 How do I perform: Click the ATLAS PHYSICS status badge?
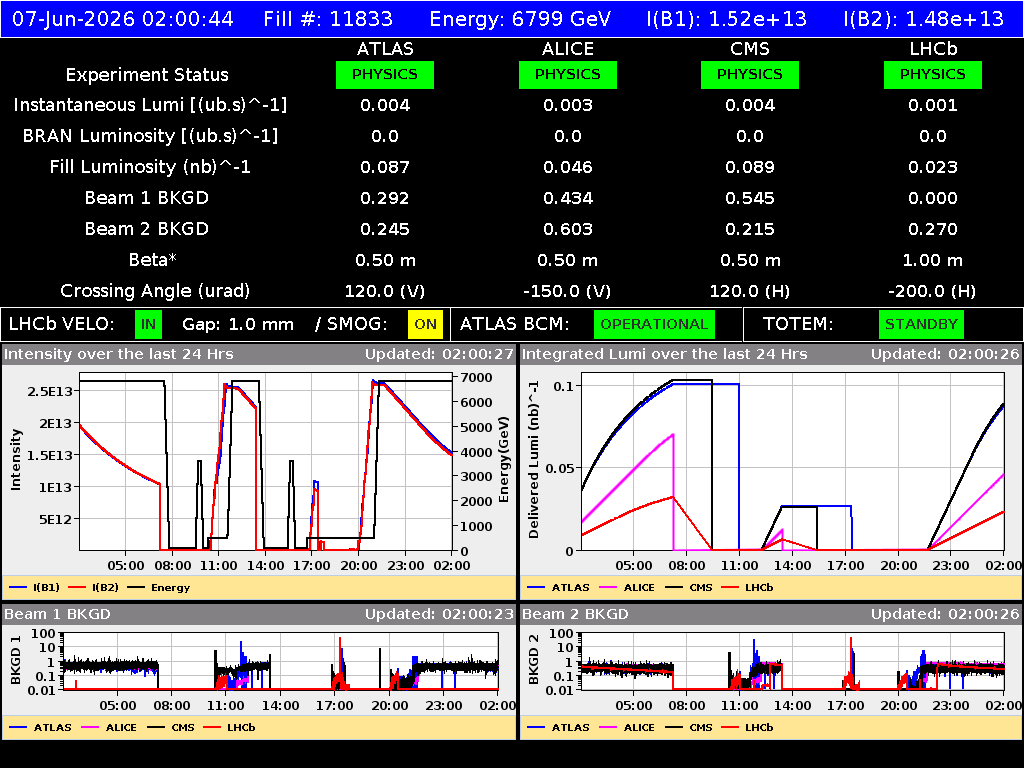tap(385, 74)
